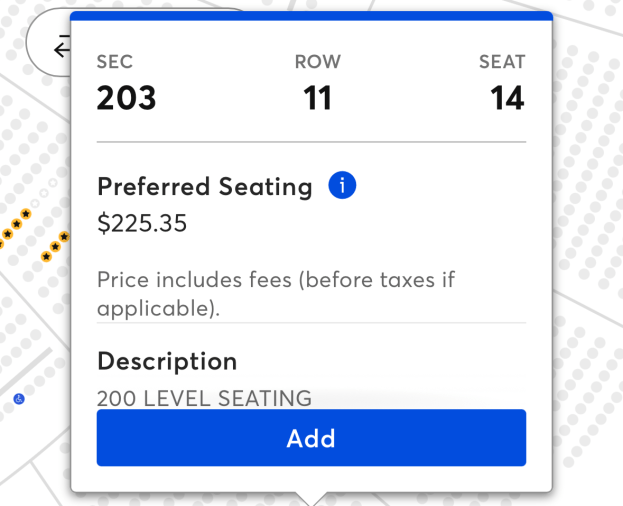This screenshot has width=623, height=506.
Task: Click the section number 203
Action: point(126,98)
